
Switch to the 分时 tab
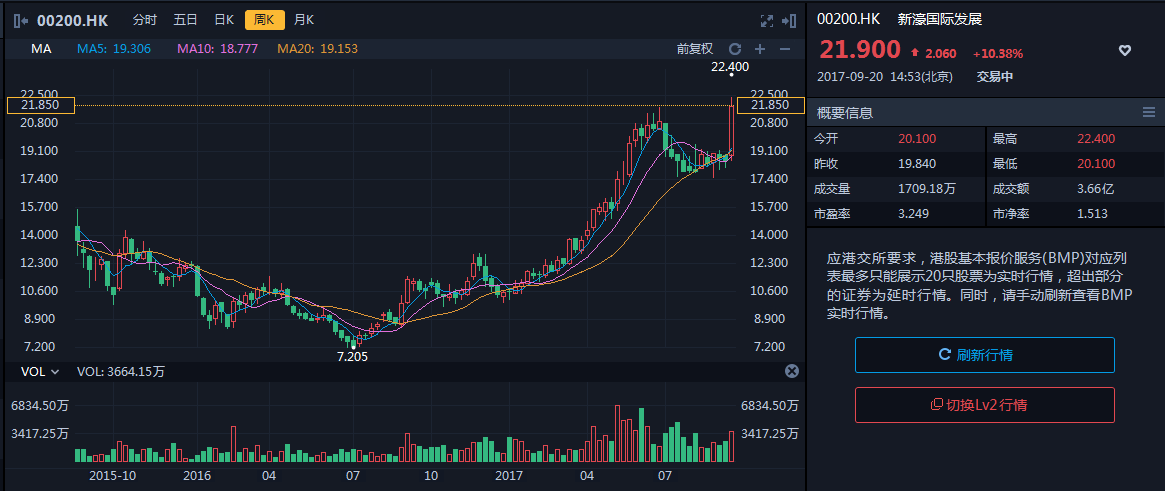pos(145,20)
